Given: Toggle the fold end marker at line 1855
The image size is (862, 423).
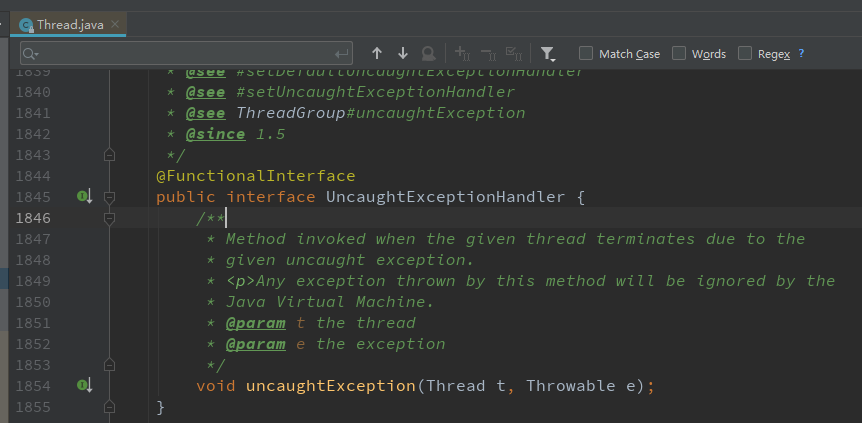Looking at the screenshot, I should click(109, 407).
